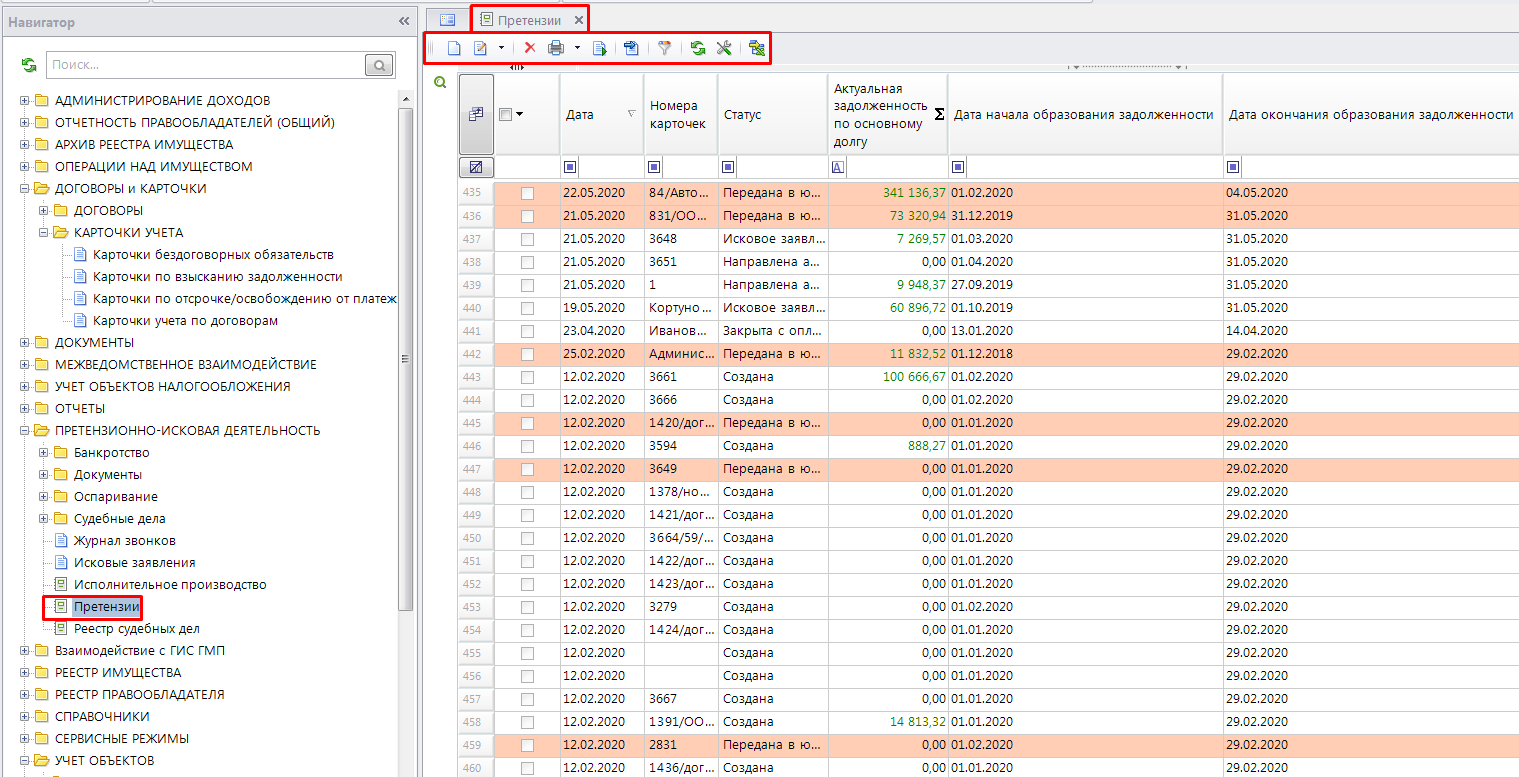Screen dimensions: 1519x777
Task: Click the grid corner grouping button
Action: [x=476, y=114]
